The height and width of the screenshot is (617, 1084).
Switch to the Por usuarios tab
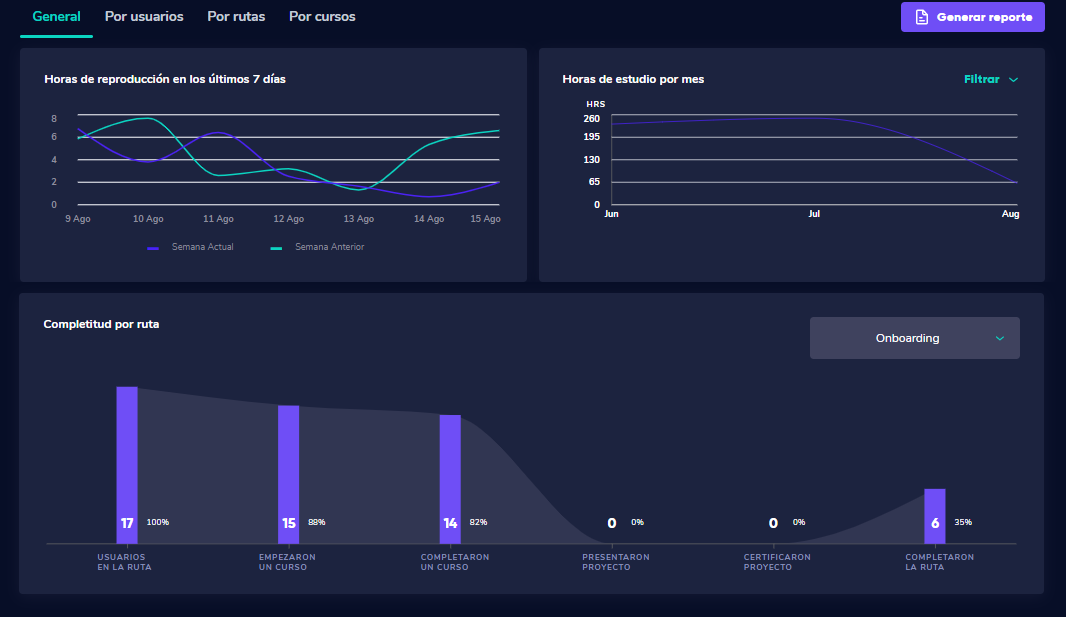(144, 16)
